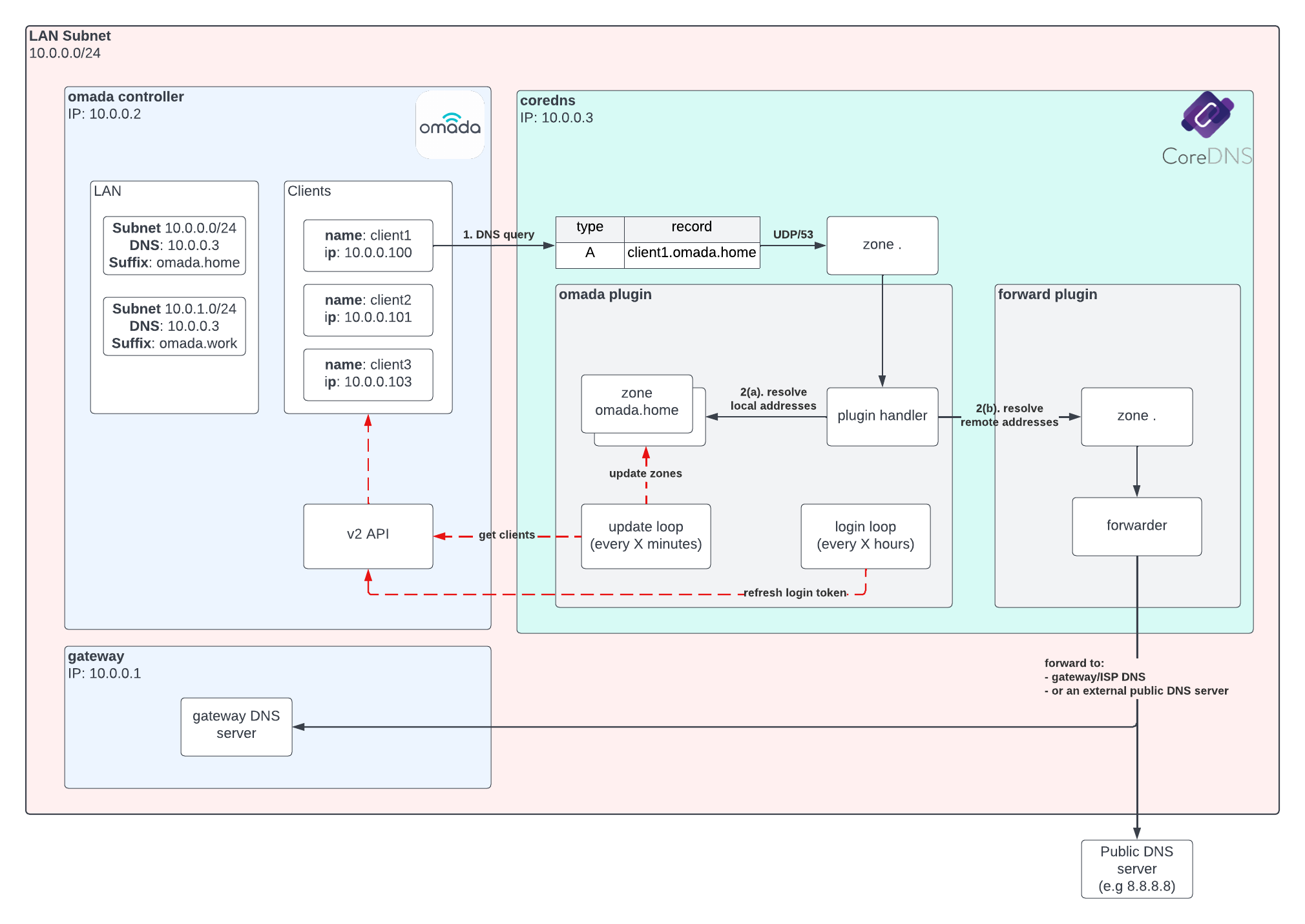Select the forwarder box
1305x924 pixels.
(1136, 526)
